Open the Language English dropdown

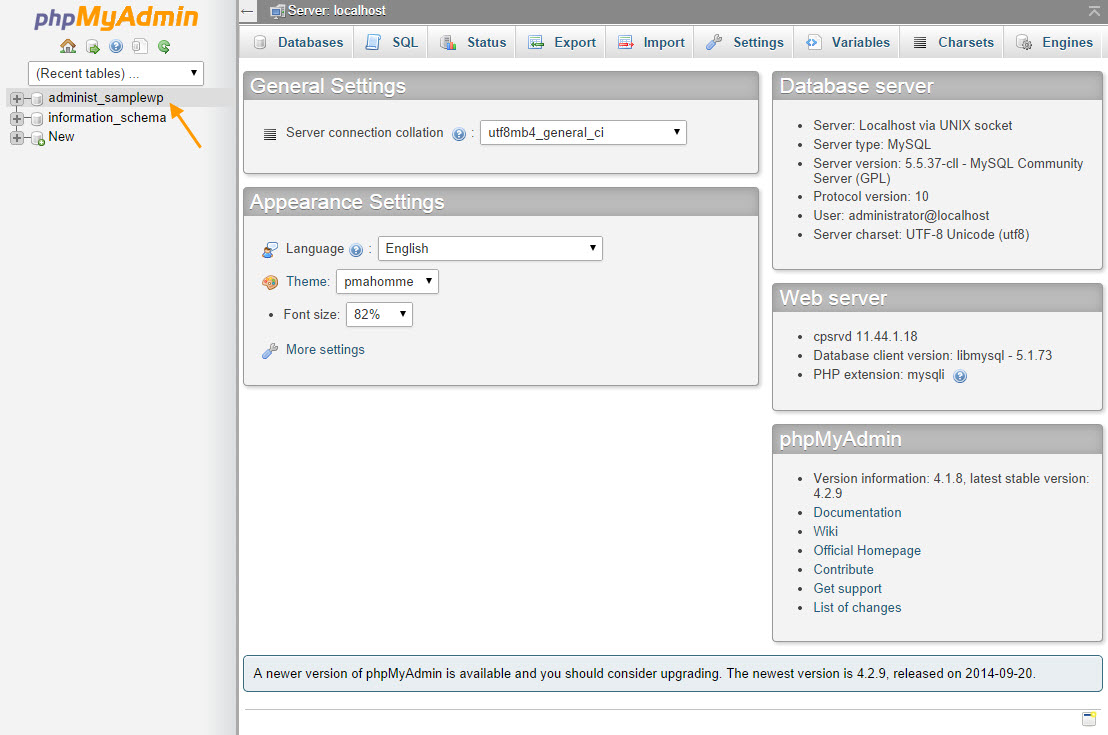click(x=490, y=248)
